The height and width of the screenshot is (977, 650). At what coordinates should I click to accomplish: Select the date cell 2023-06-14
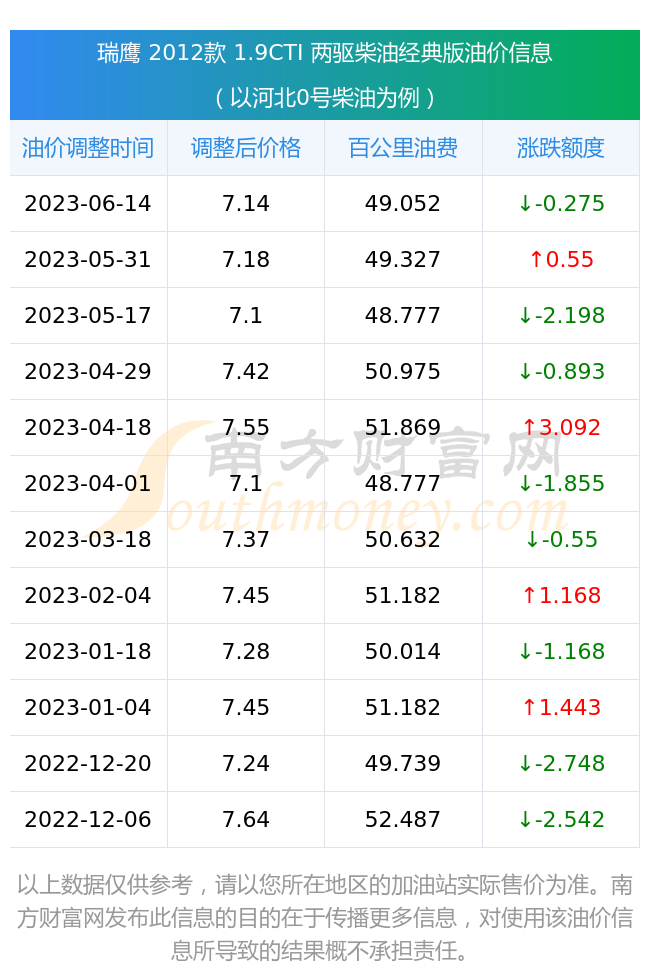coord(88,204)
